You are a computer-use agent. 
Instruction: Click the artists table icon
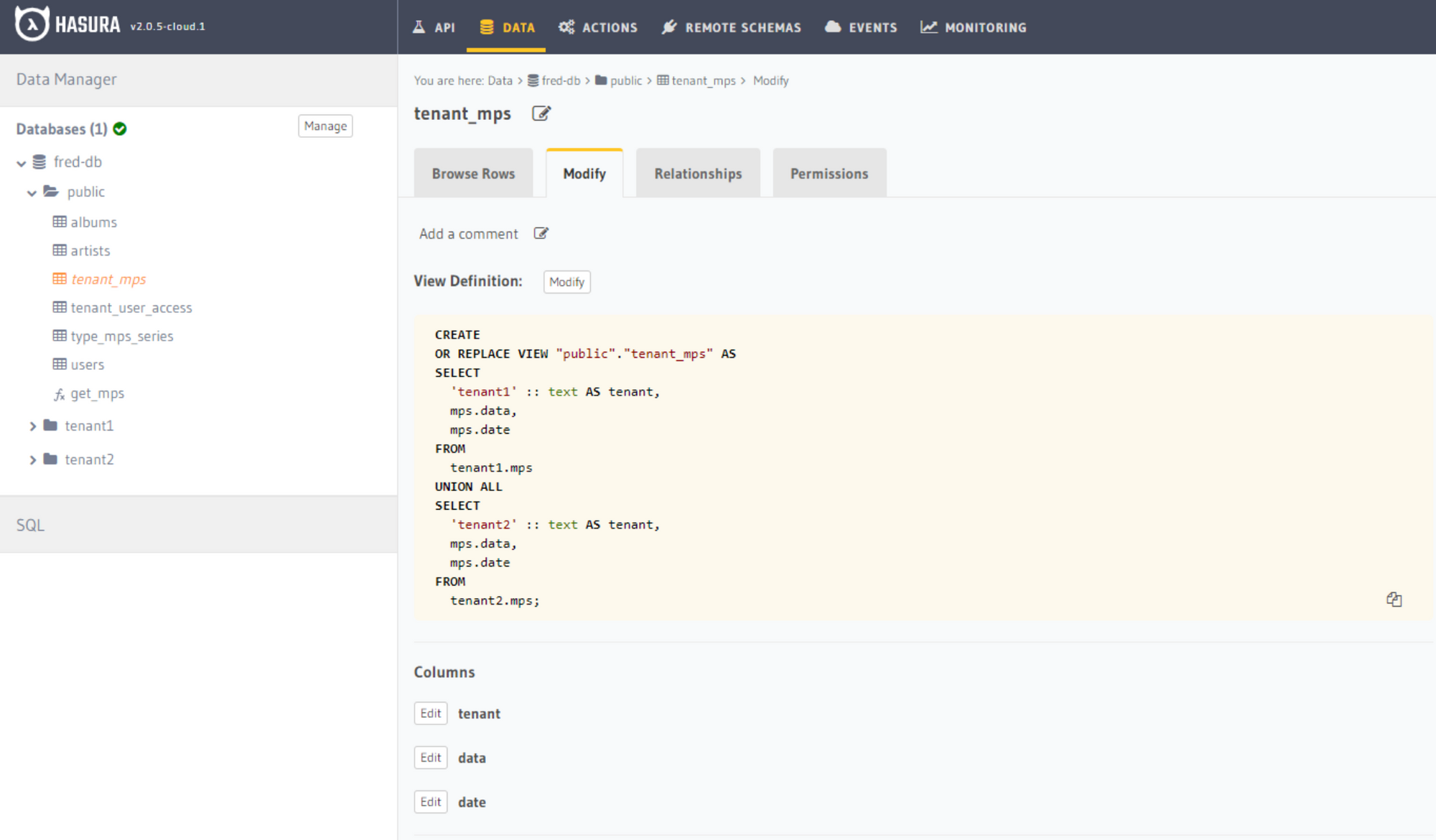(60, 251)
